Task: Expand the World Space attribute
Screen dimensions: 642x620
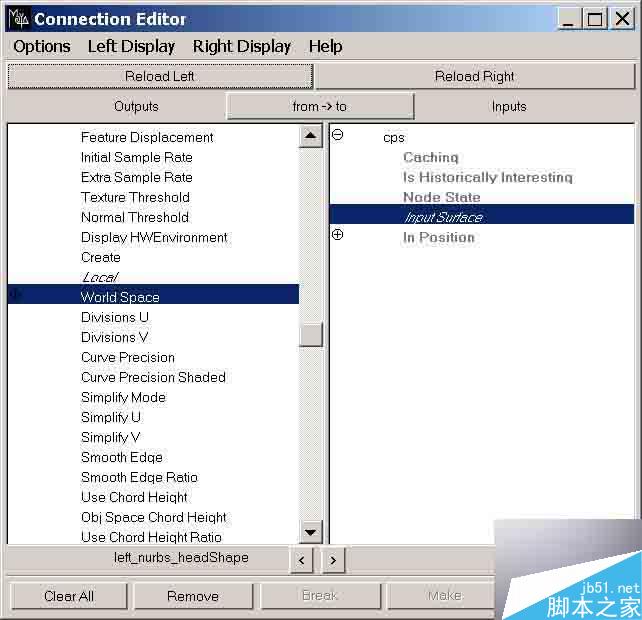Action: point(16,294)
